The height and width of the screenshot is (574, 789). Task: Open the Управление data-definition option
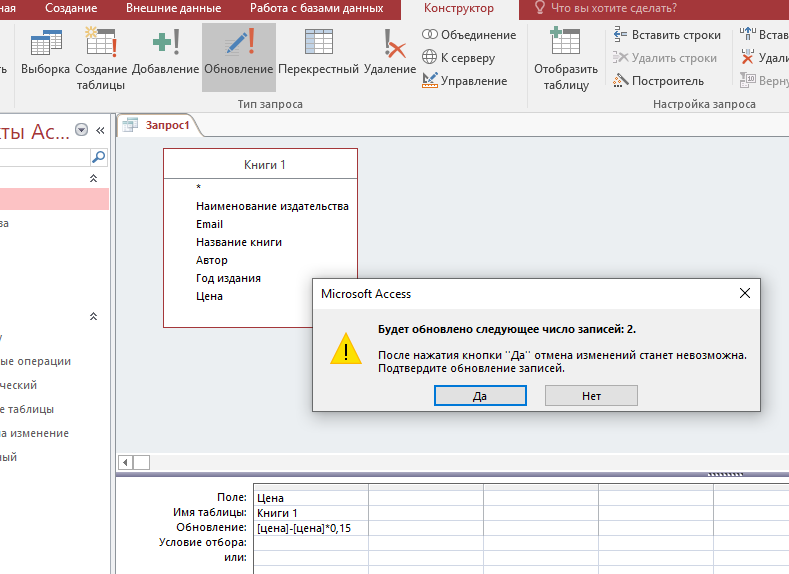pos(464,81)
